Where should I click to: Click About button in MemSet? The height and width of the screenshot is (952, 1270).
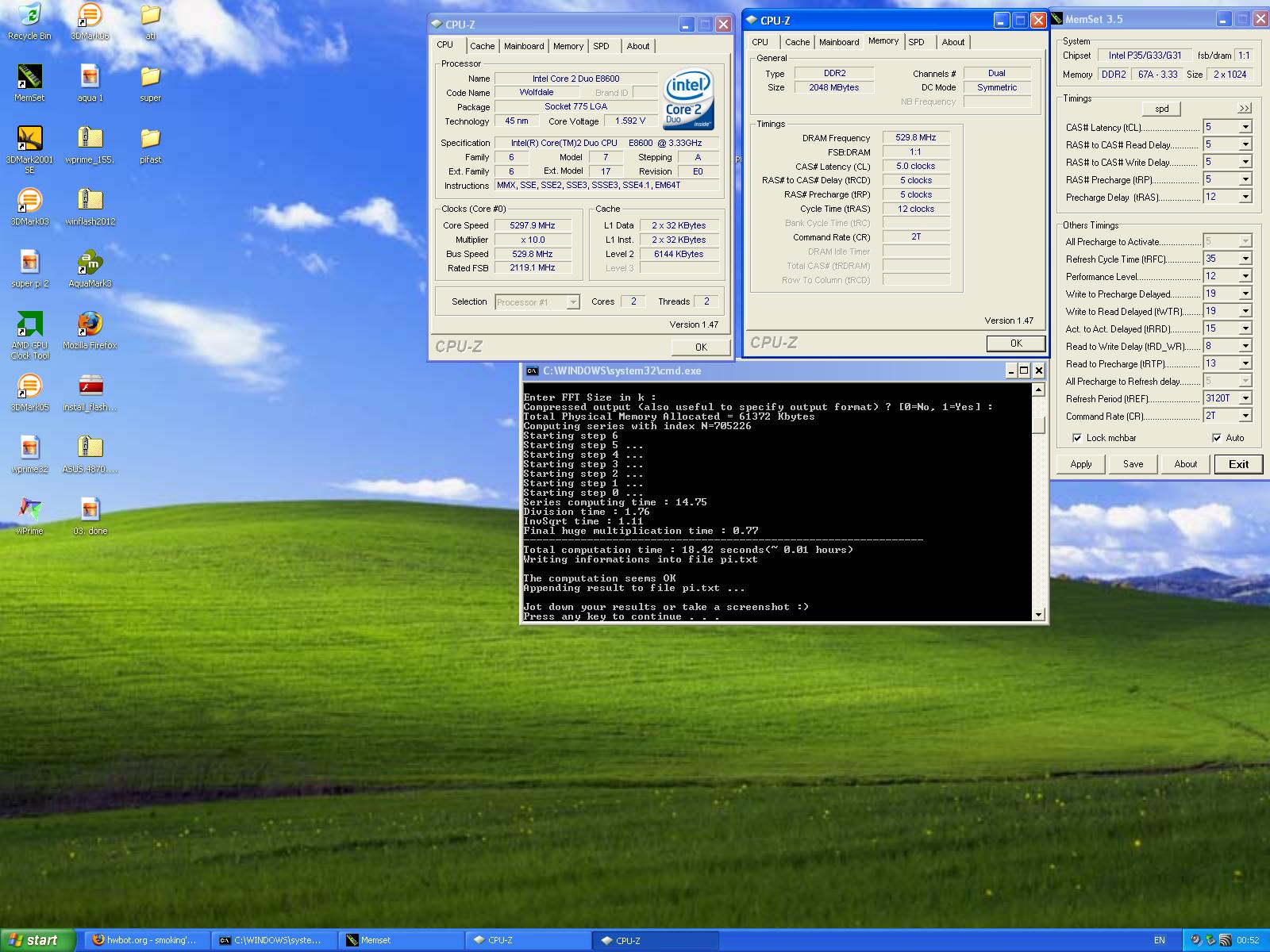click(x=1186, y=464)
